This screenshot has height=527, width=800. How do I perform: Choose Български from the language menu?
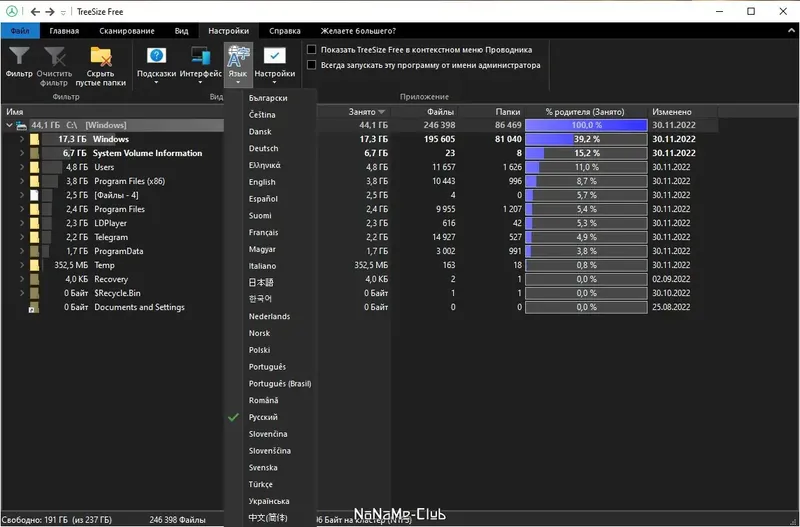point(270,98)
